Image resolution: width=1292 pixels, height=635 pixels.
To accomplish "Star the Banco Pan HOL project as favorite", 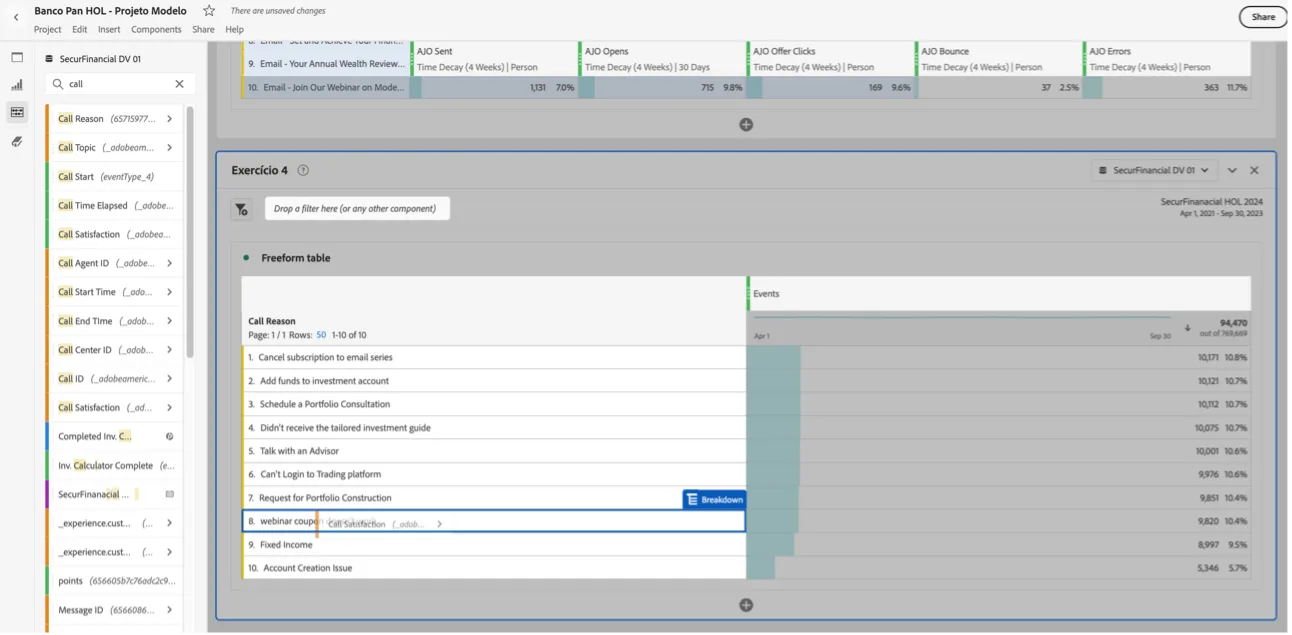I will point(209,11).
